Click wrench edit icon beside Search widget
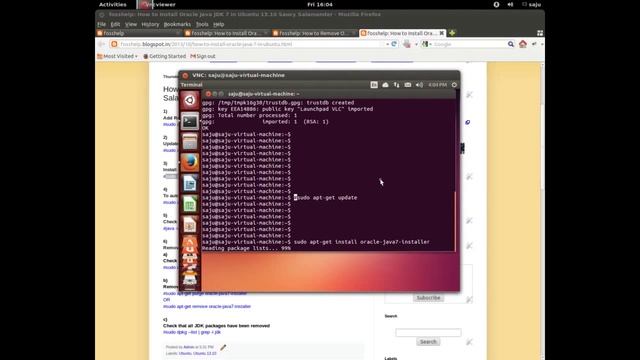Screen dimensions: 640x360 (x=469, y=342)
